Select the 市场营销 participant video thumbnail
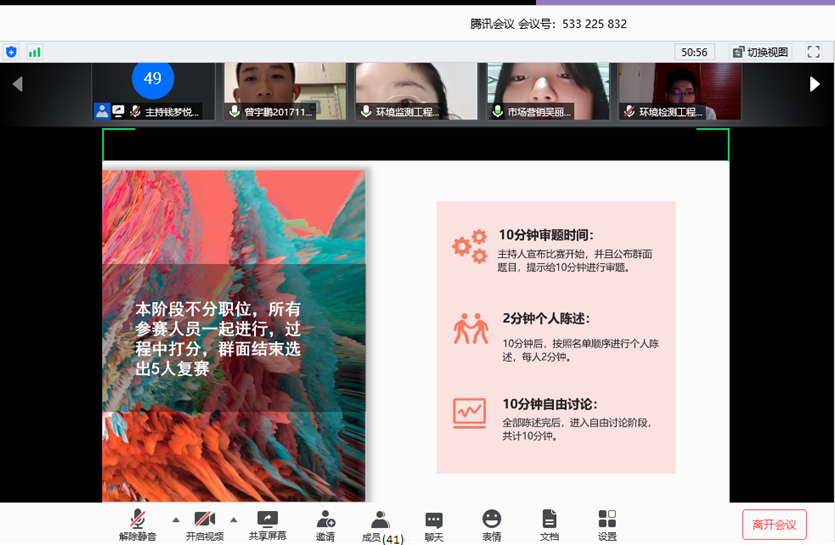This screenshot has width=835, height=545. point(548,91)
